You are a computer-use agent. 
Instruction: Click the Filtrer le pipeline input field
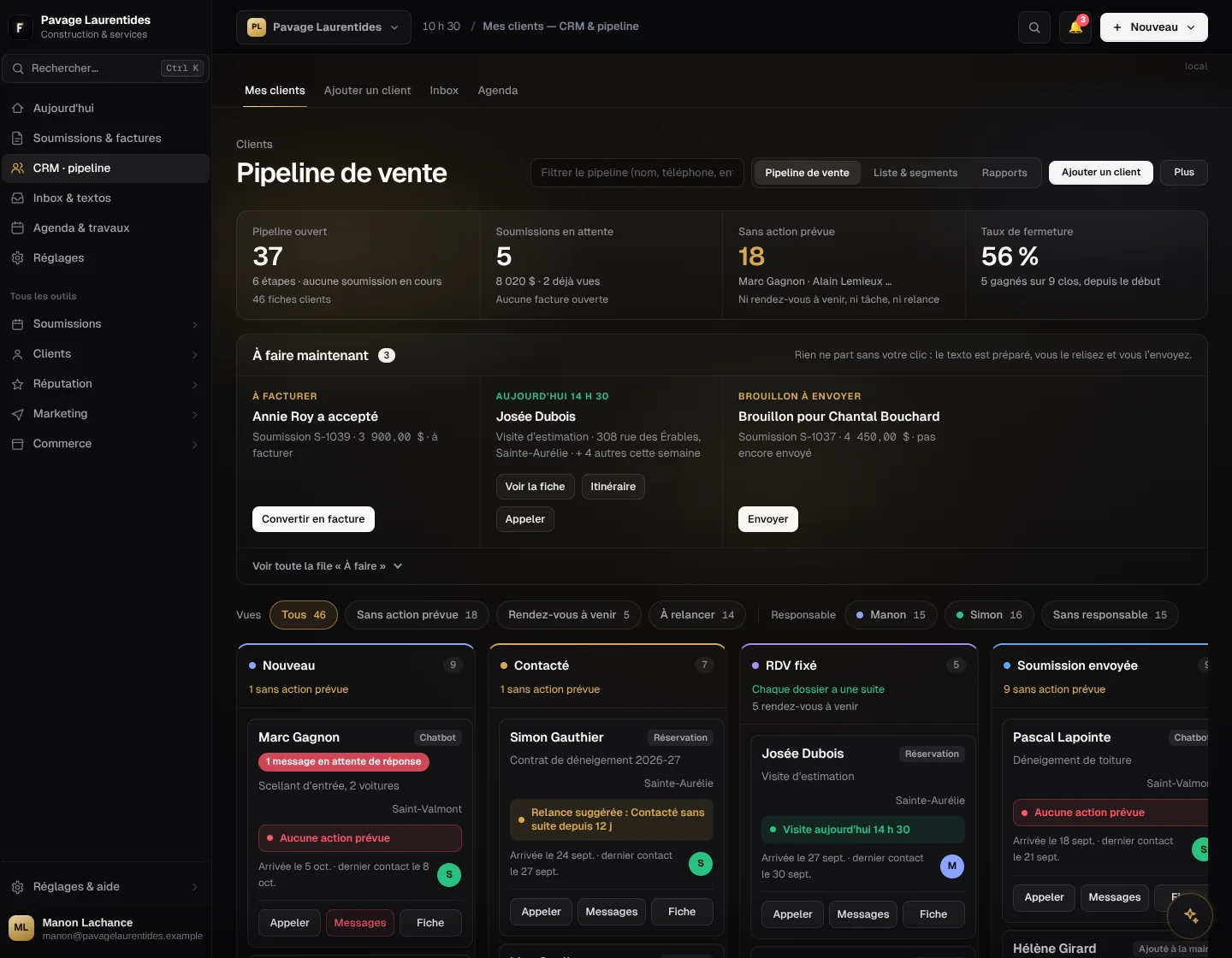(x=637, y=173)
